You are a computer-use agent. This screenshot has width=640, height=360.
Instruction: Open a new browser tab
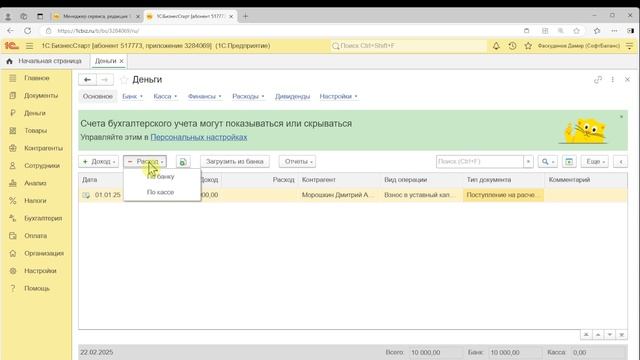(x=245, y=16)
